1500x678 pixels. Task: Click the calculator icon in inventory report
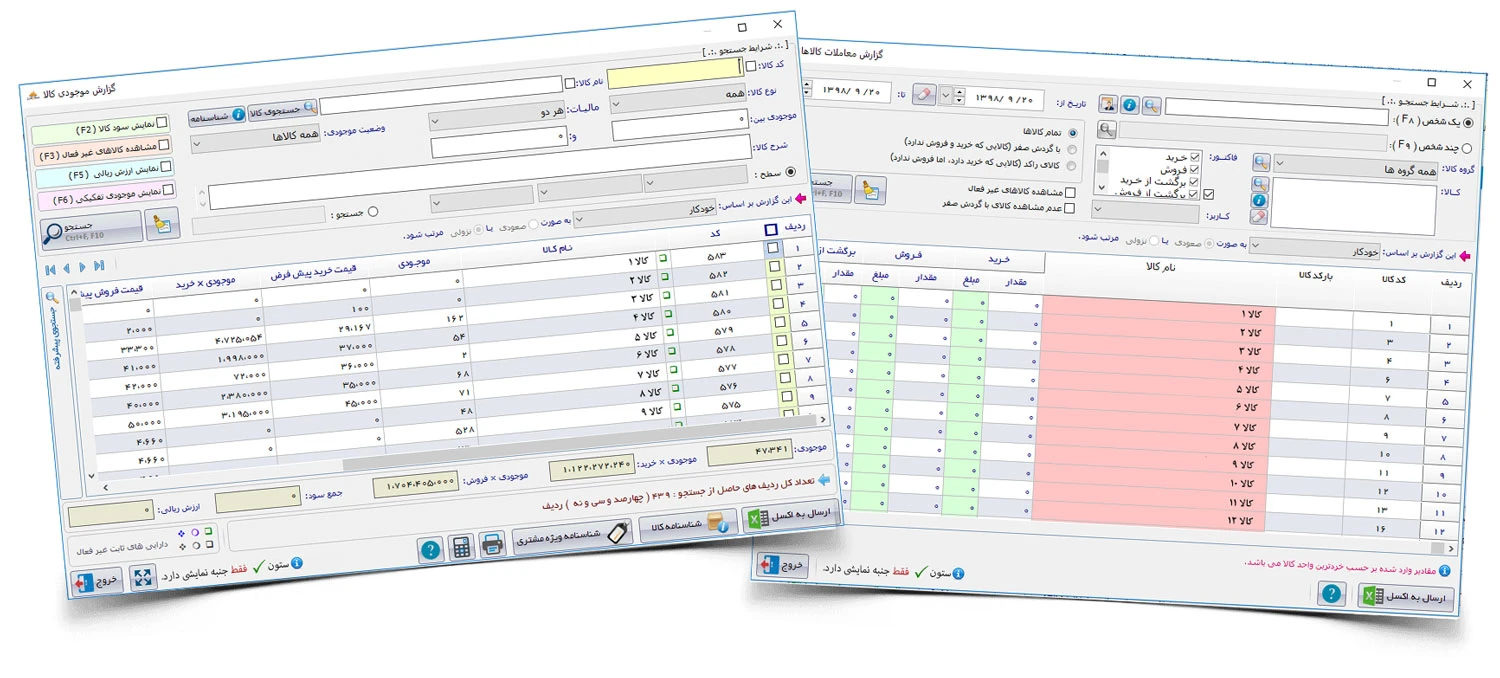pos(461,547)
